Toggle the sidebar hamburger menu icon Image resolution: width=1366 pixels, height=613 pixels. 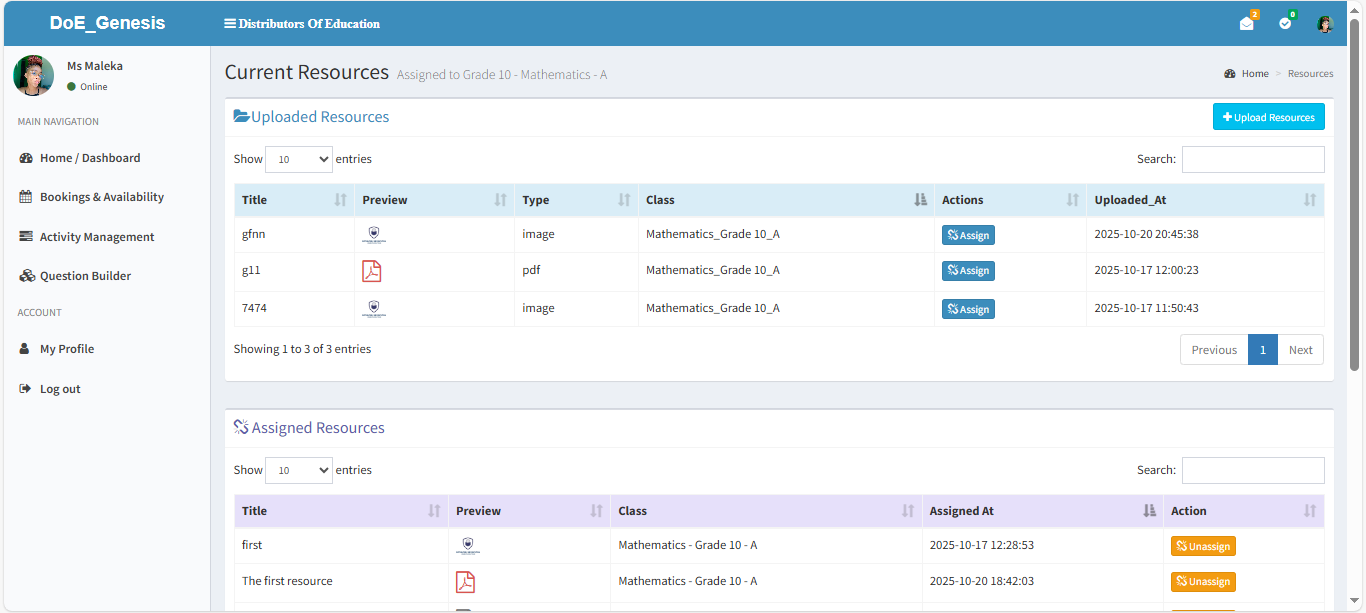[x=230, y=24]
